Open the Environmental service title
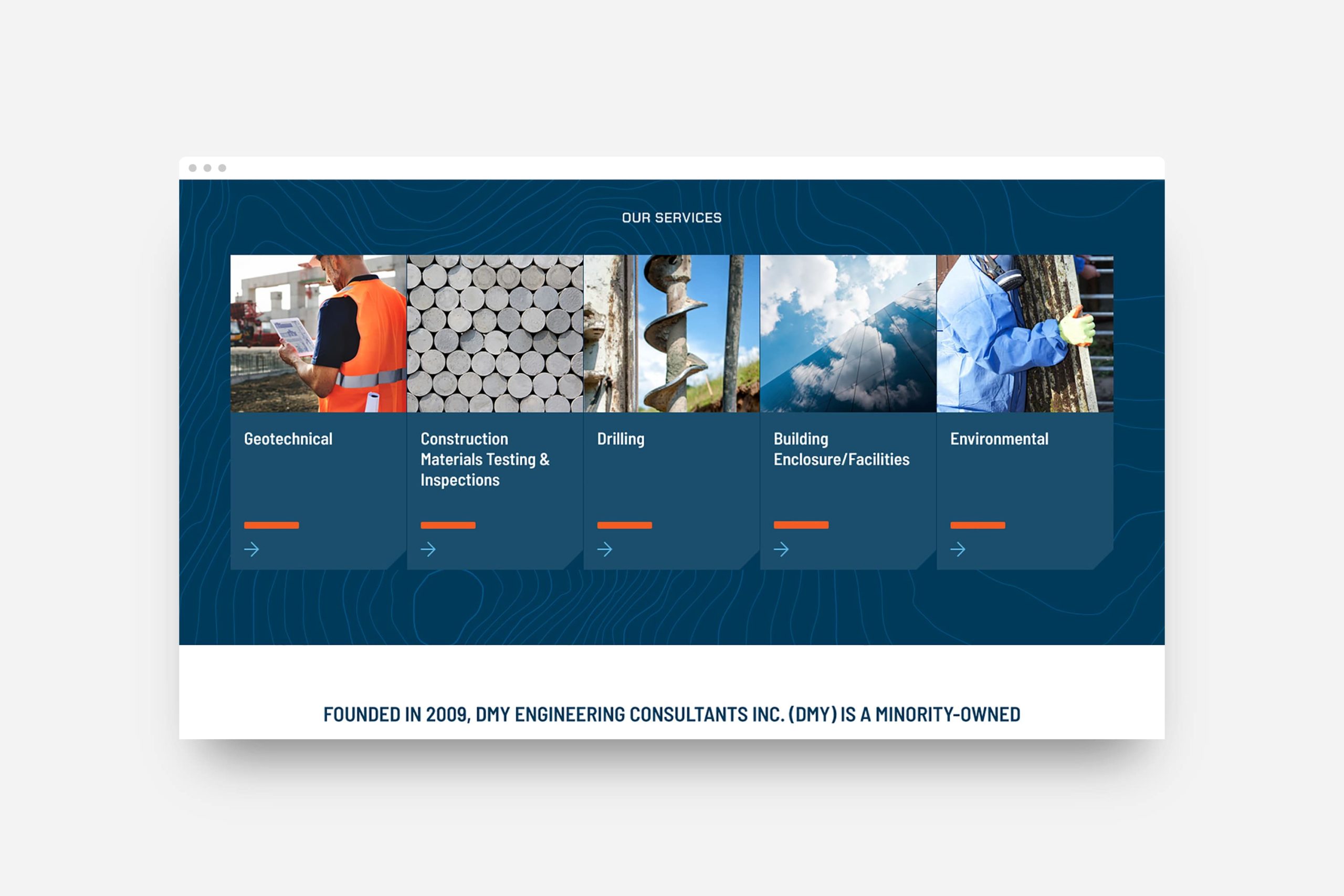1344x896 pixels. (x=999, y=439)
